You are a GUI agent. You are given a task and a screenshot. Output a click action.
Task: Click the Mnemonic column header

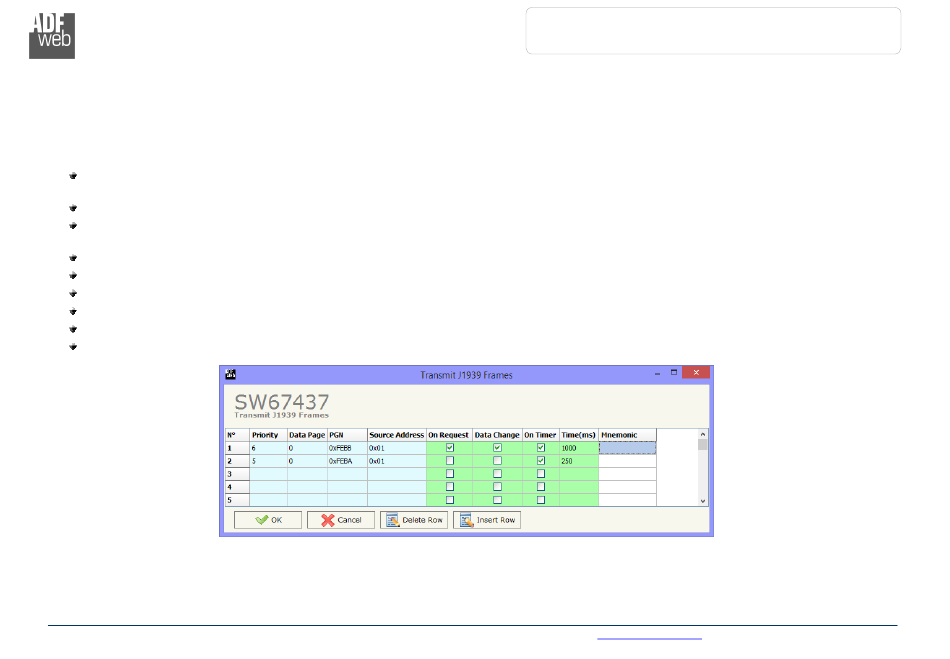[627, 435]
